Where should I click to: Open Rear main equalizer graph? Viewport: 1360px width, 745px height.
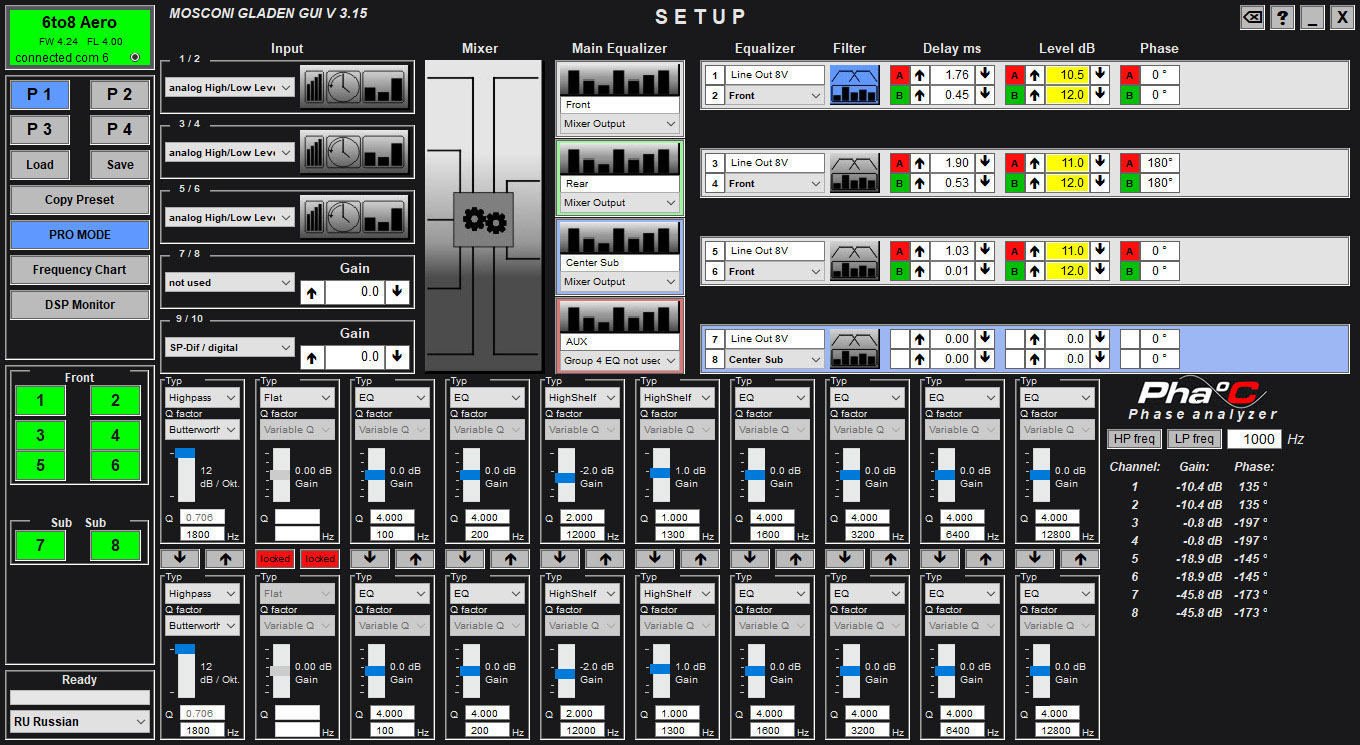point(619,159)
